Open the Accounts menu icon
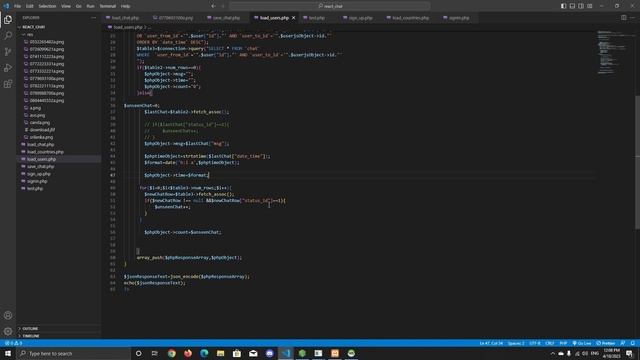640x360 pixels. pos(8,315)
